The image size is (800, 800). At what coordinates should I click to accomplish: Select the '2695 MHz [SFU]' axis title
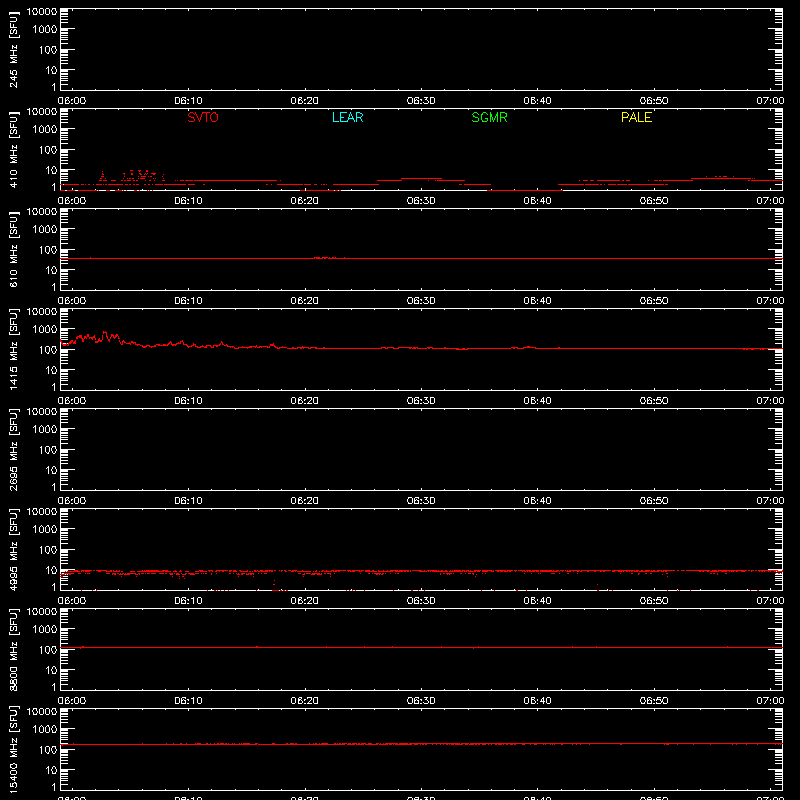(x=13, y=450)
